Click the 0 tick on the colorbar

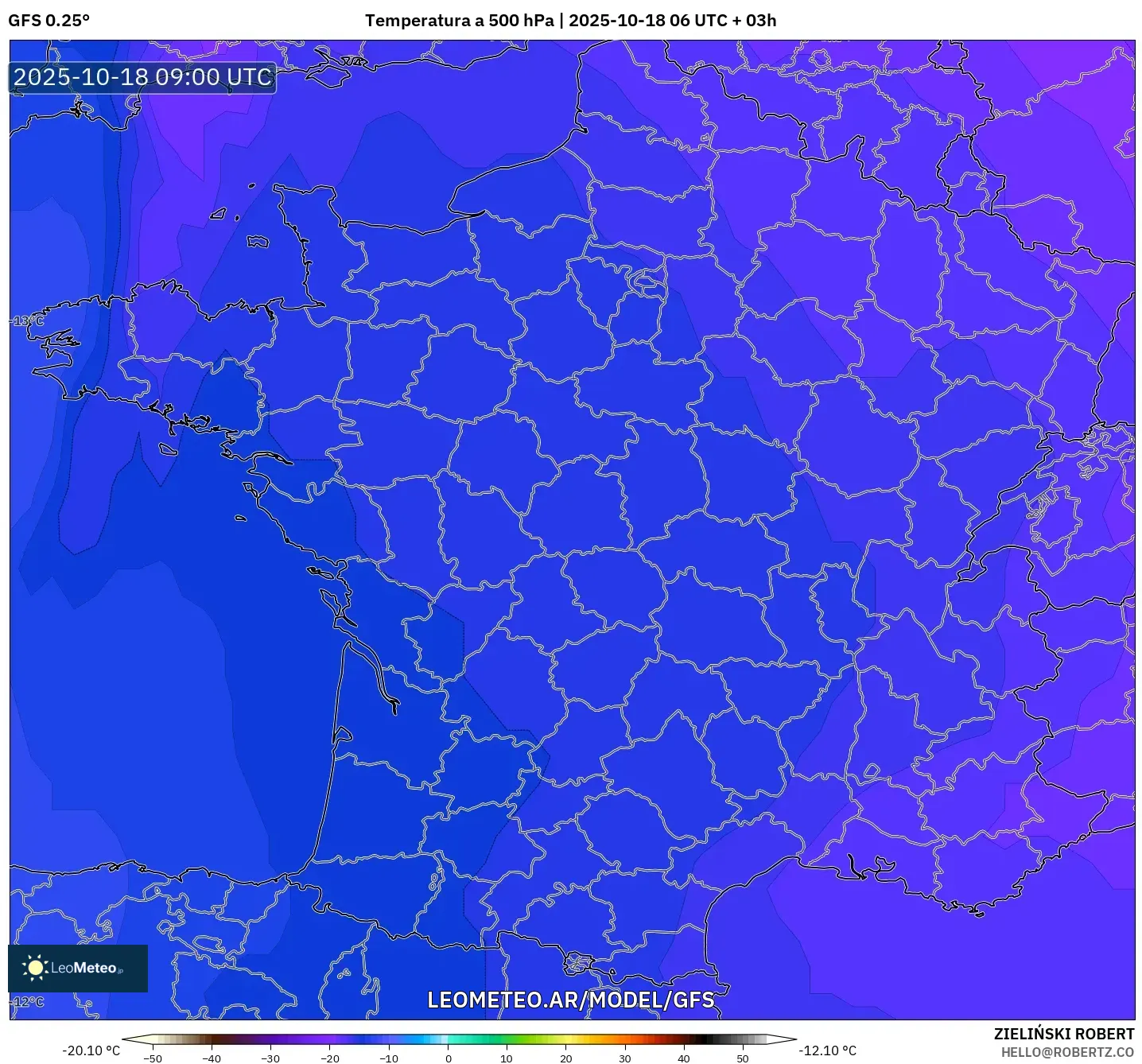click(448, 1058)
